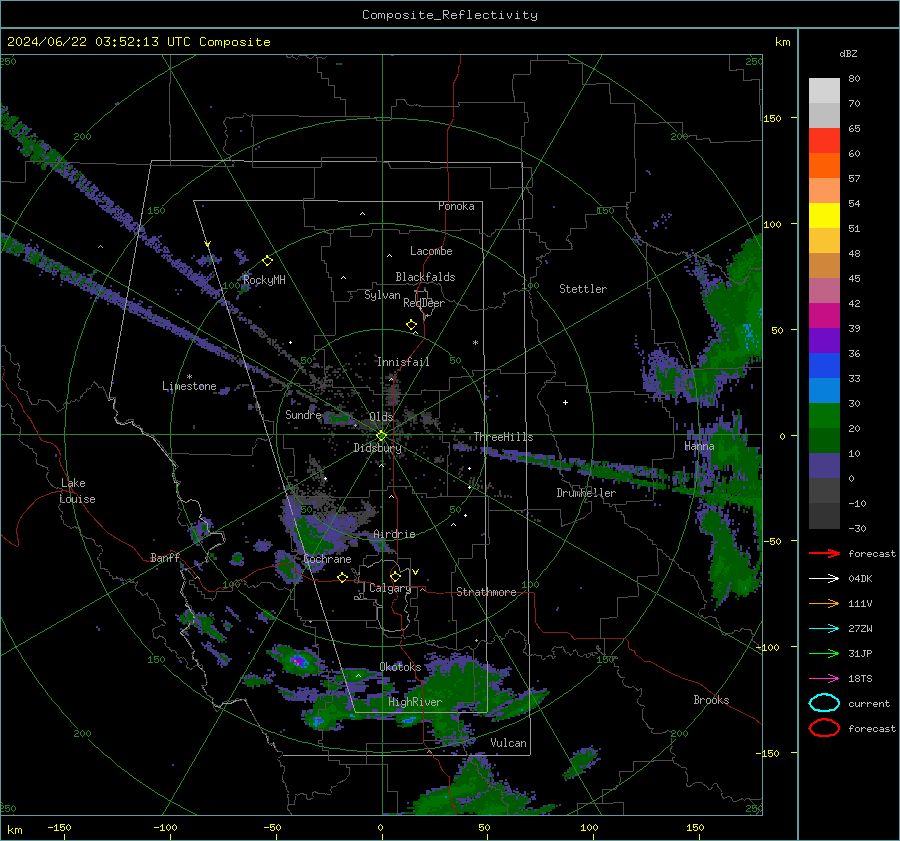Click the yellow diamond marker below Cochrane
The width and height of the screenshot is (900, 841).
click(x=342, y=577)
